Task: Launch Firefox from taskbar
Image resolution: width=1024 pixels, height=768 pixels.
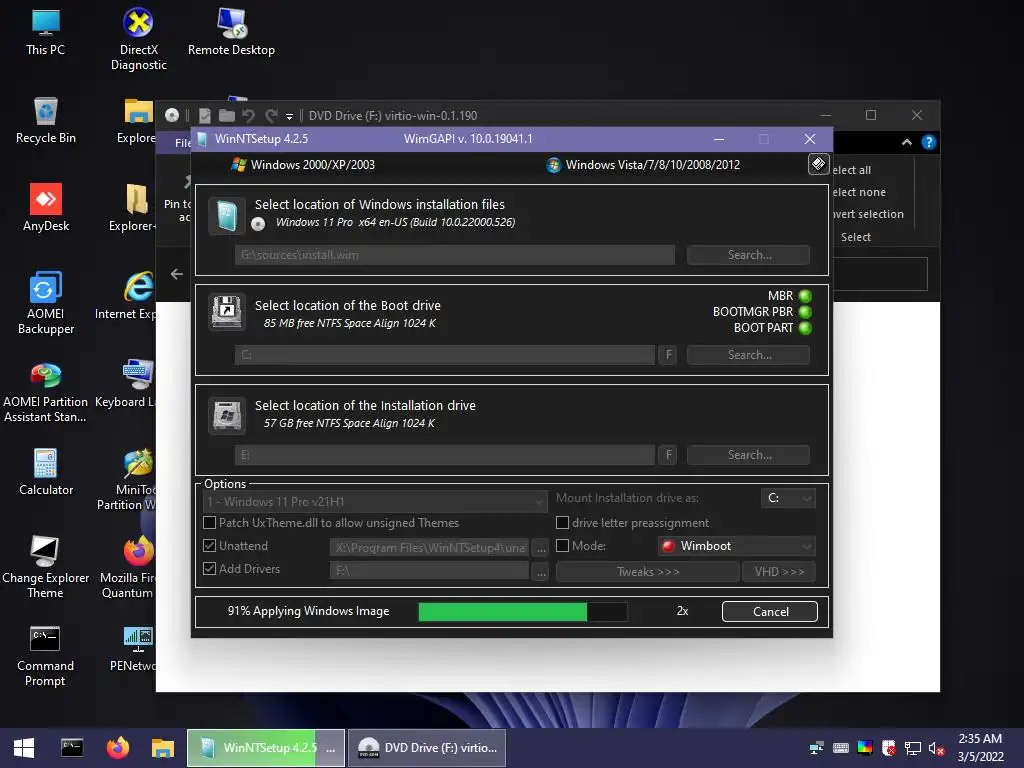Action: click(118, 748)
